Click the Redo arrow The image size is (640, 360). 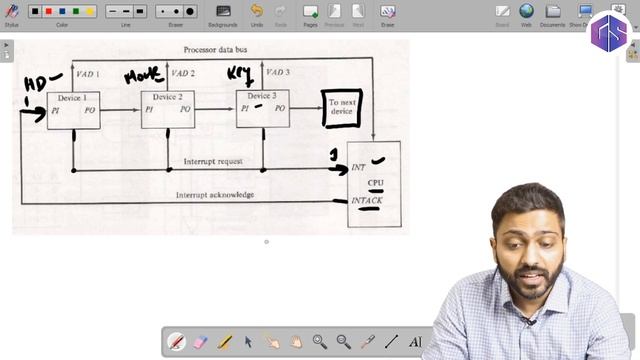click(280, 15)
